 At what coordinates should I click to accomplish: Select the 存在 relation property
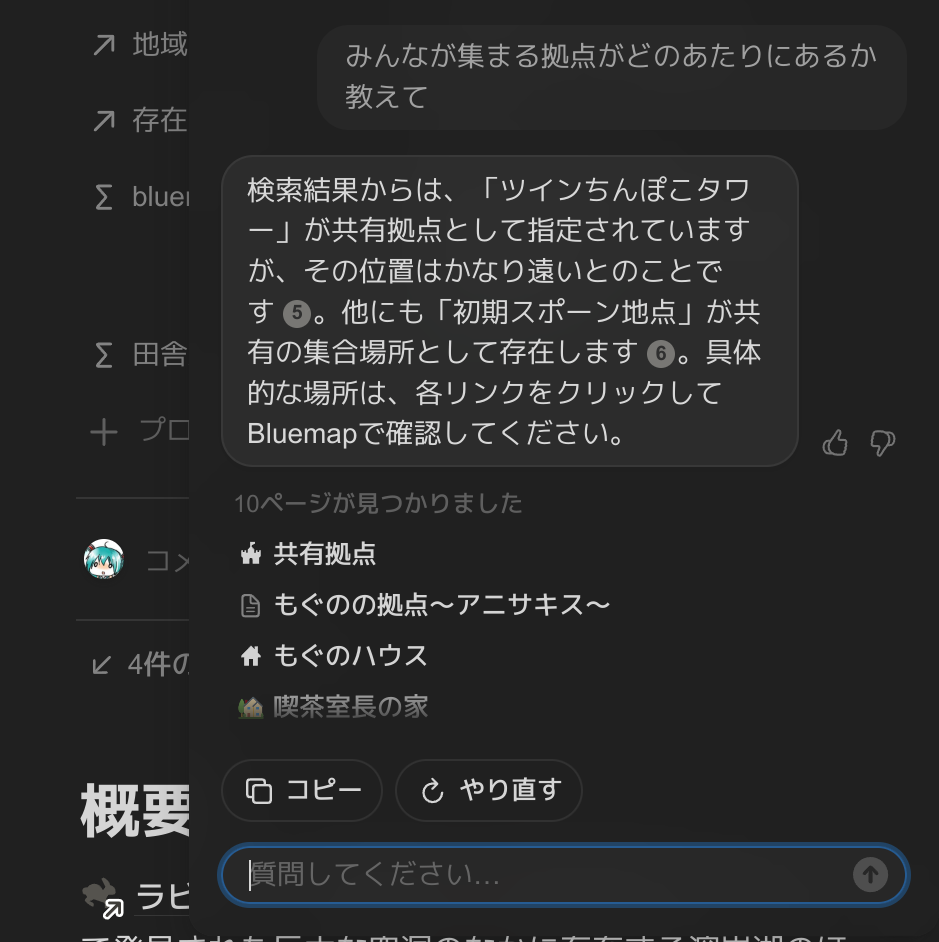coord(159,121)
